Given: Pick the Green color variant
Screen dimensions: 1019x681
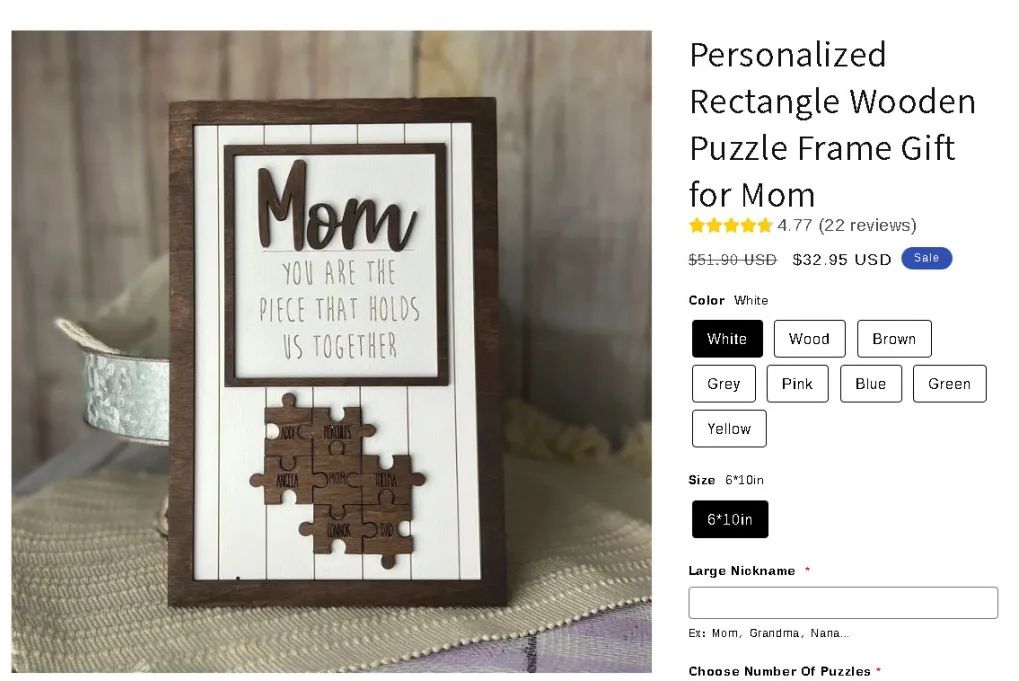Looking at the screenshot, I should tap(949, 384).
